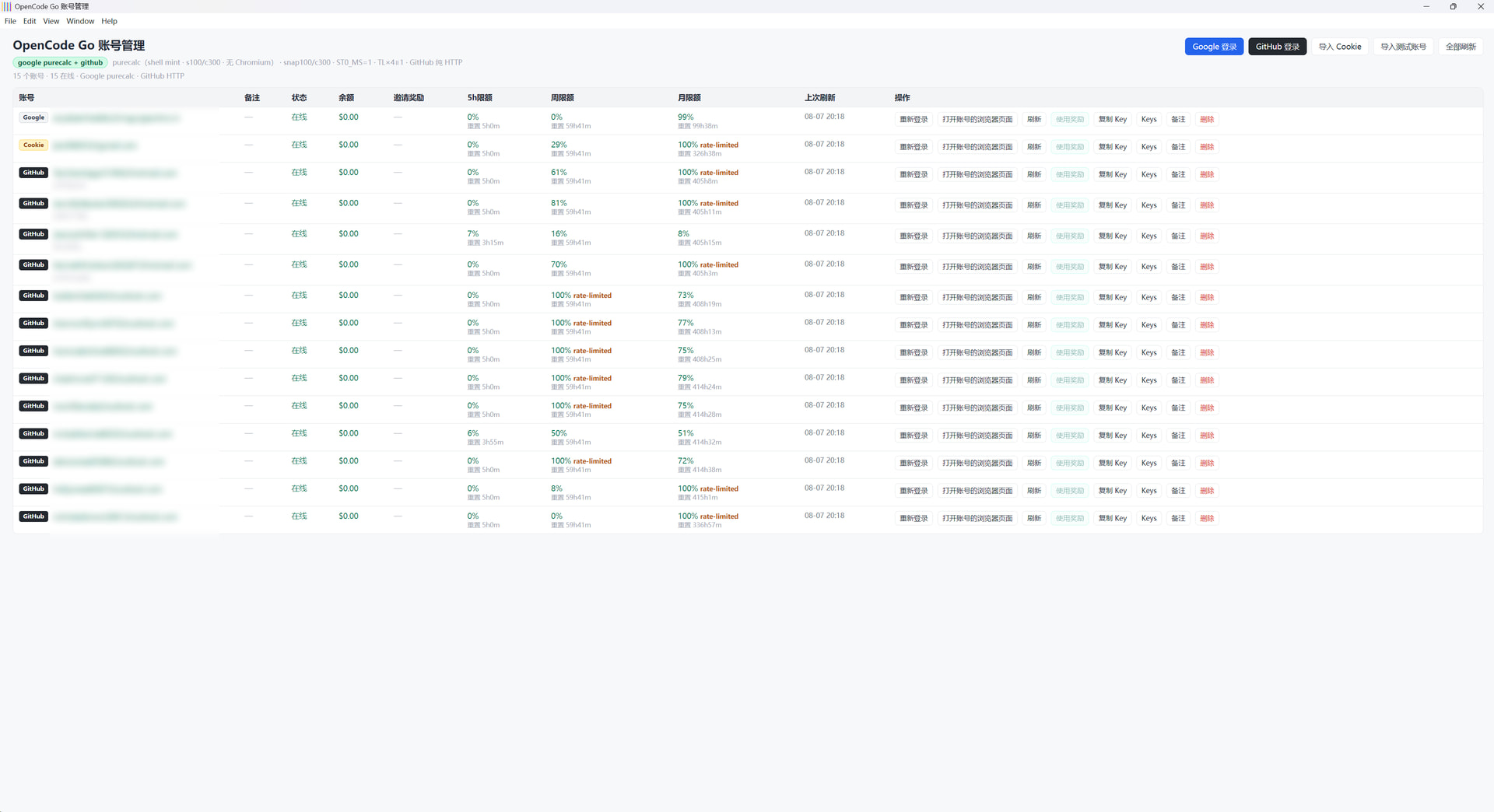Click the black GitHub 登录 button
The width and height of the screenshot is (1494, 812).
[1277, 47]
